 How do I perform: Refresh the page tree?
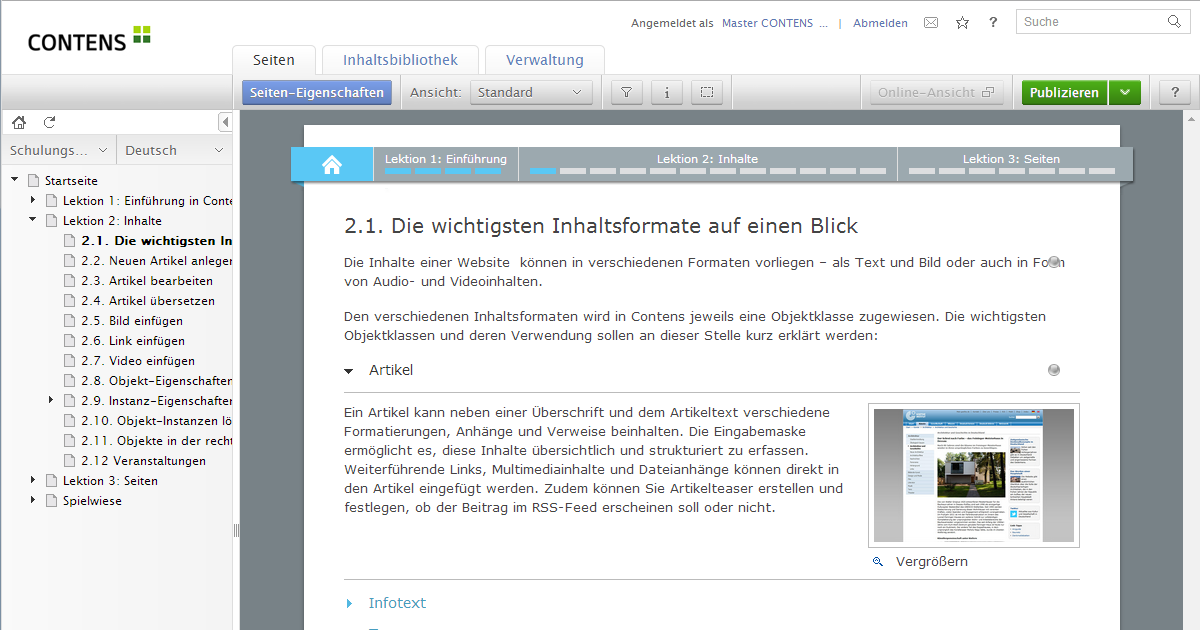click(49, 122)
